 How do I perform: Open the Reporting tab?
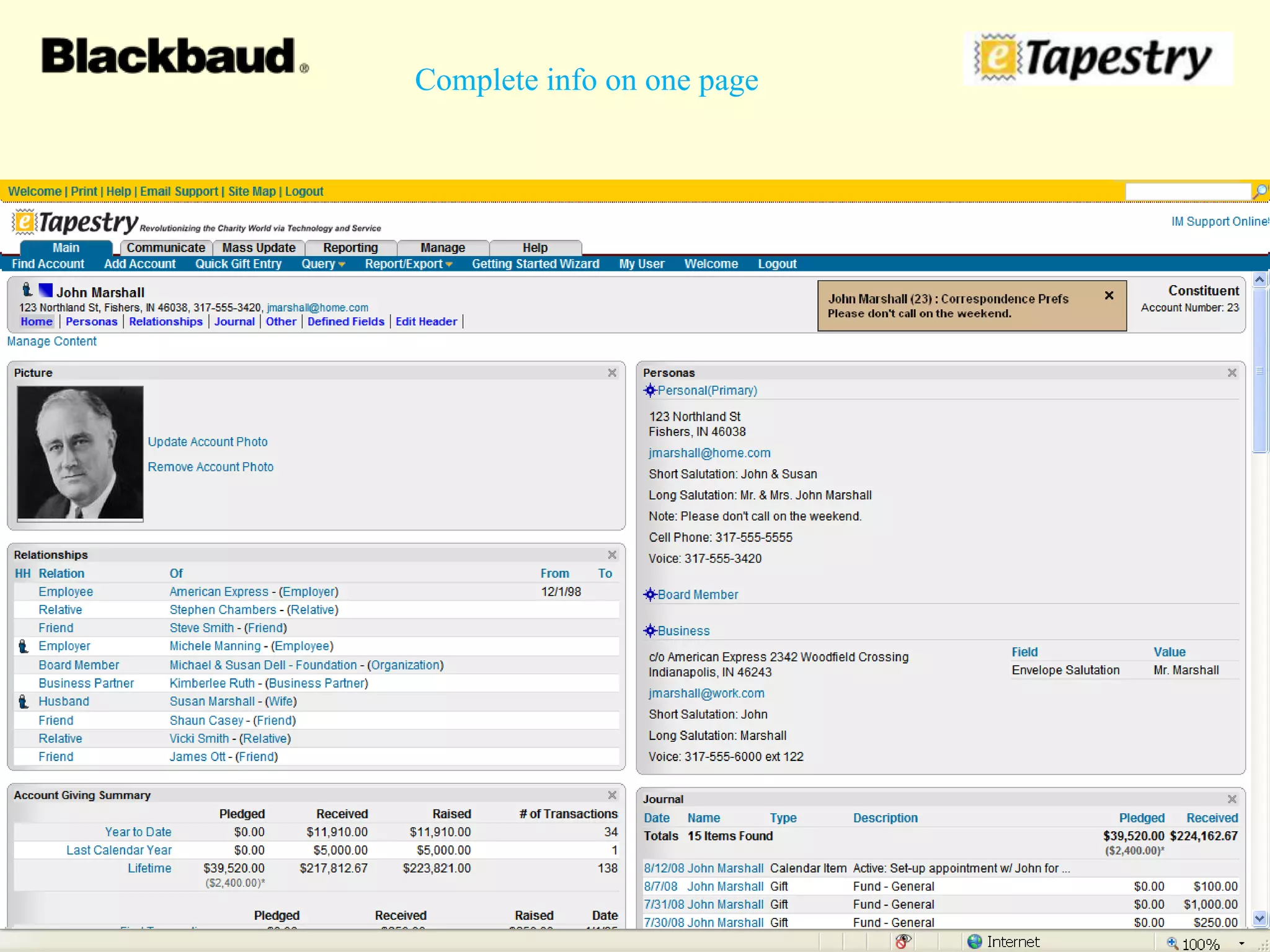tap(350, 248)
